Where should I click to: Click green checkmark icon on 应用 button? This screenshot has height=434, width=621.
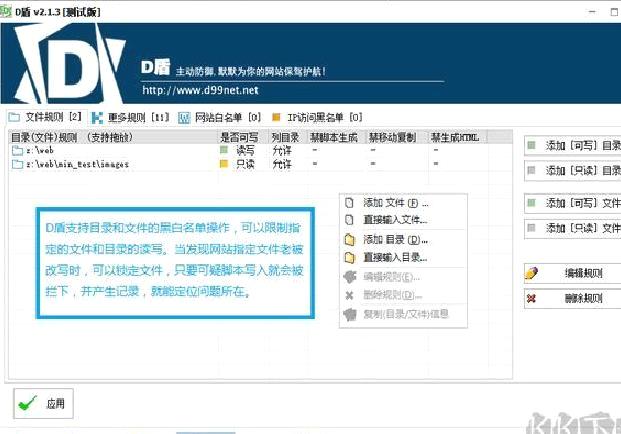tap(28, 404)
